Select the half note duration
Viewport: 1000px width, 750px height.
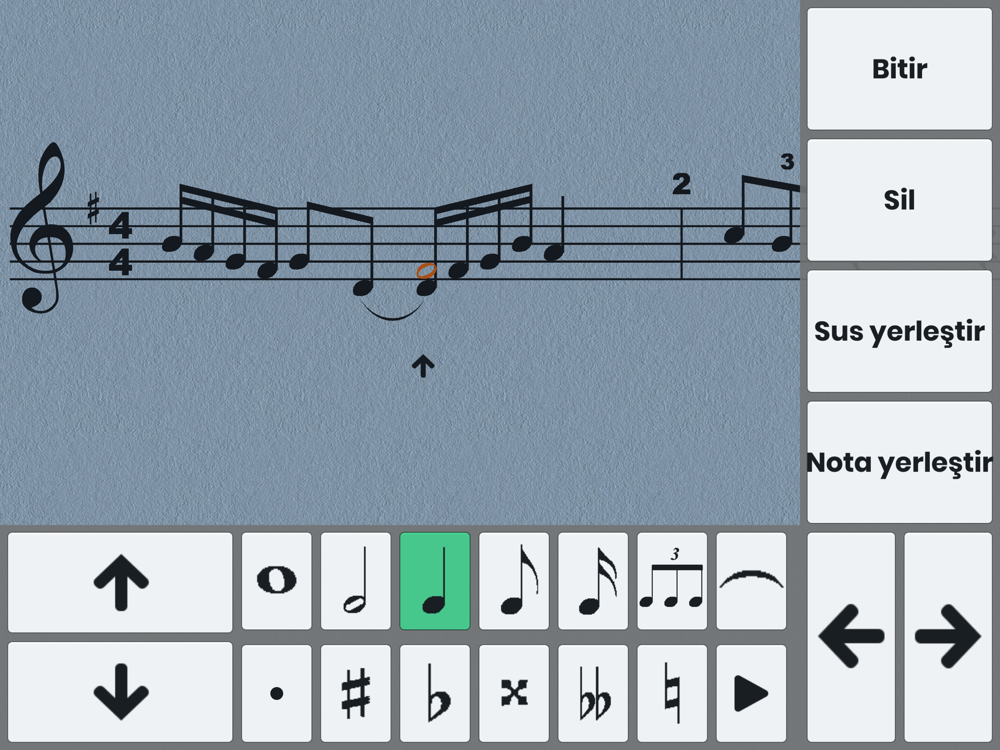coord(356,581)
